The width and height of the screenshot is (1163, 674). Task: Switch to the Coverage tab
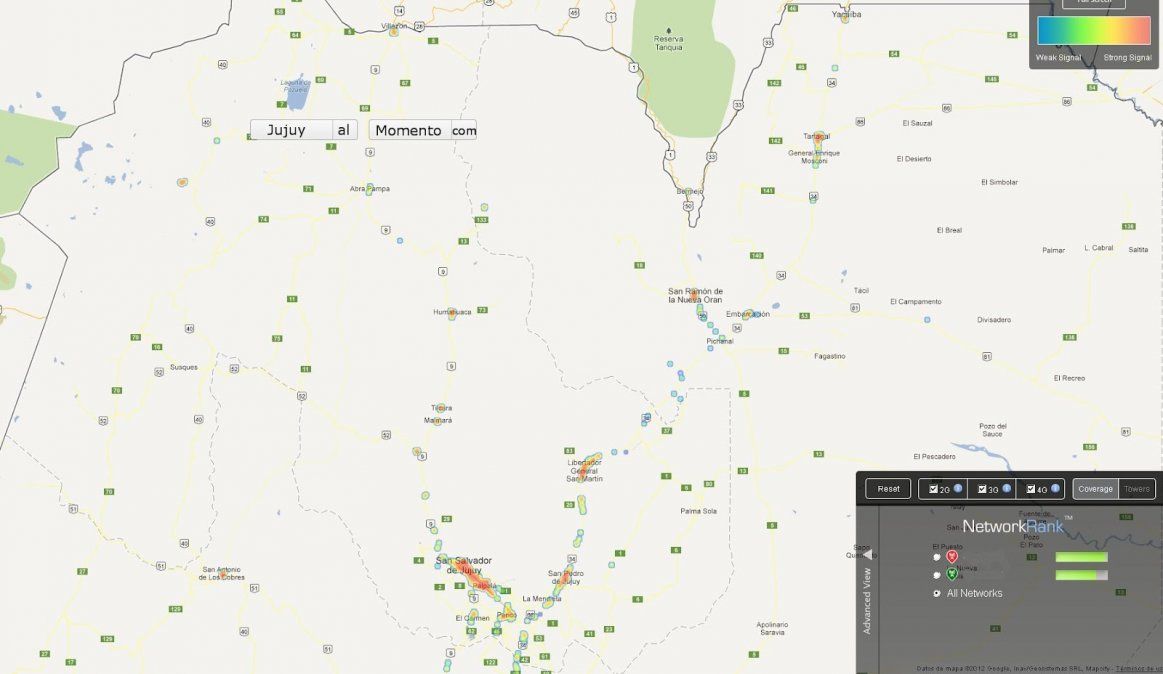pyautogui.click(x=1095, y=489)
